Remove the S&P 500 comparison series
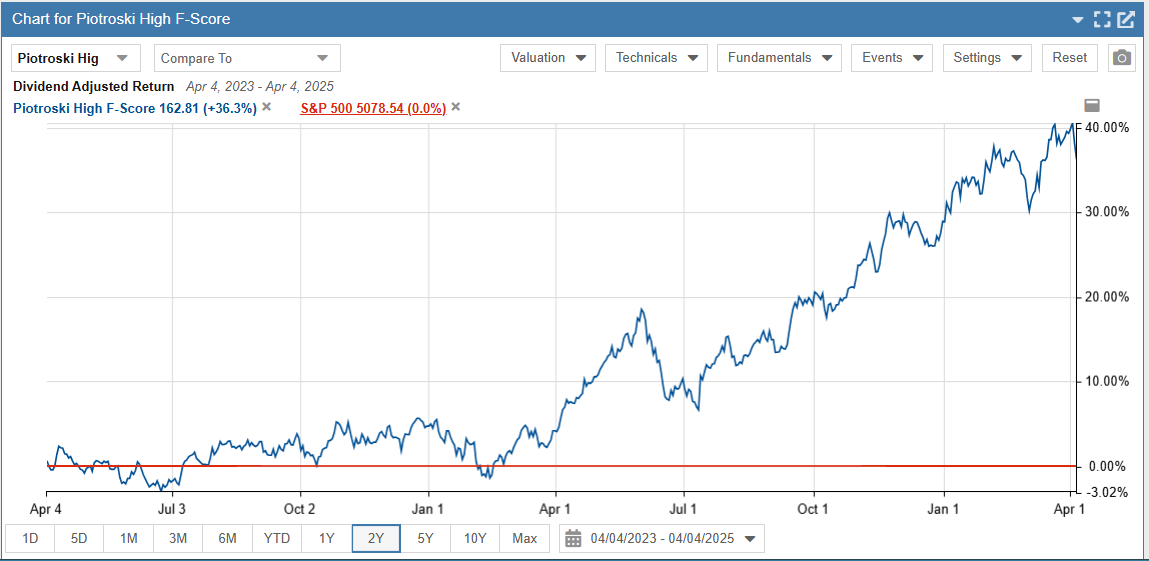 456,107
